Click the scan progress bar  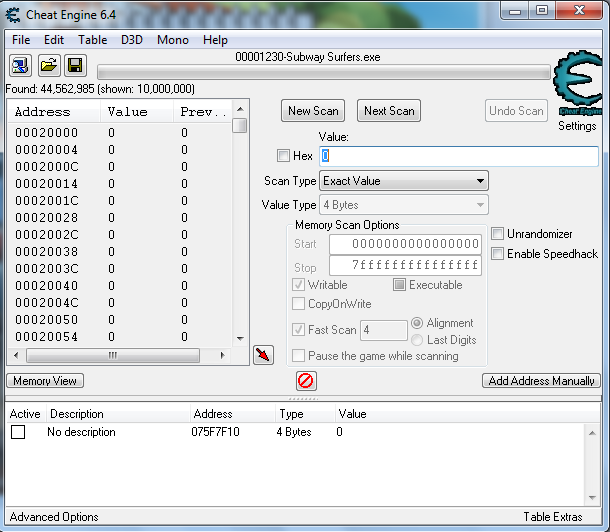pos(324,72)
